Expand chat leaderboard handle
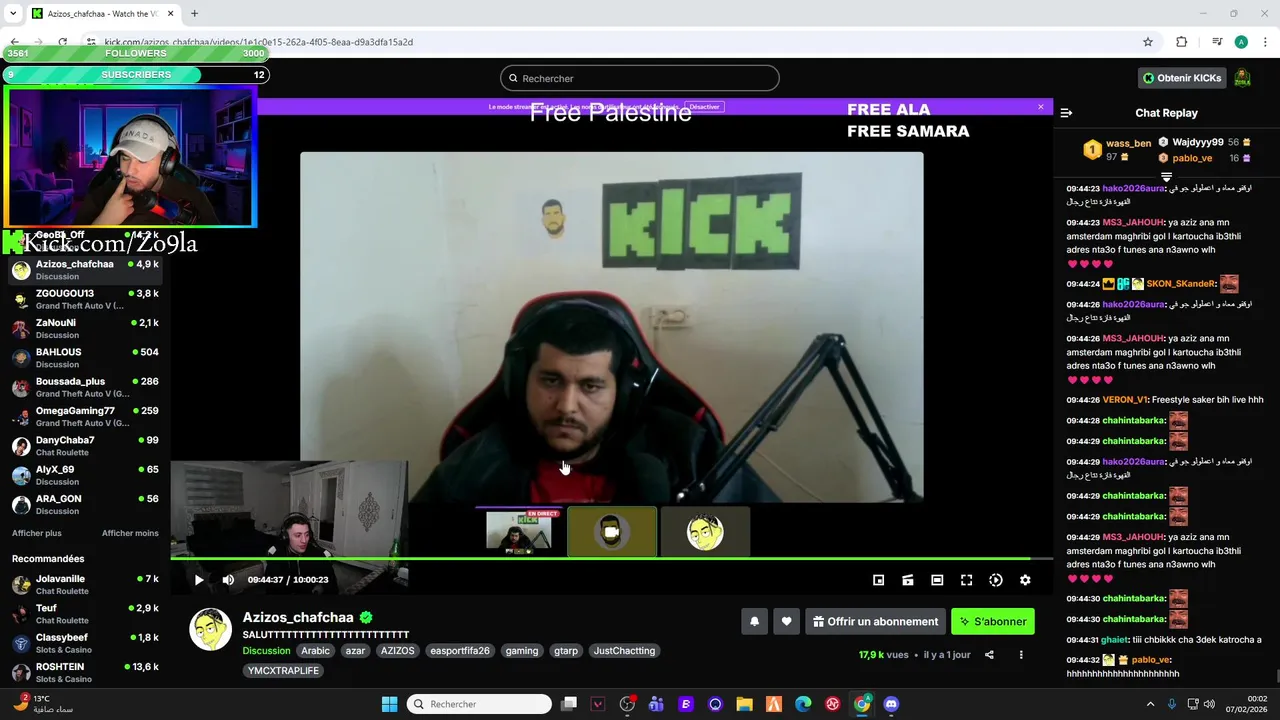The height and width of the screenshot is (720, 1280). (1166, 177)
